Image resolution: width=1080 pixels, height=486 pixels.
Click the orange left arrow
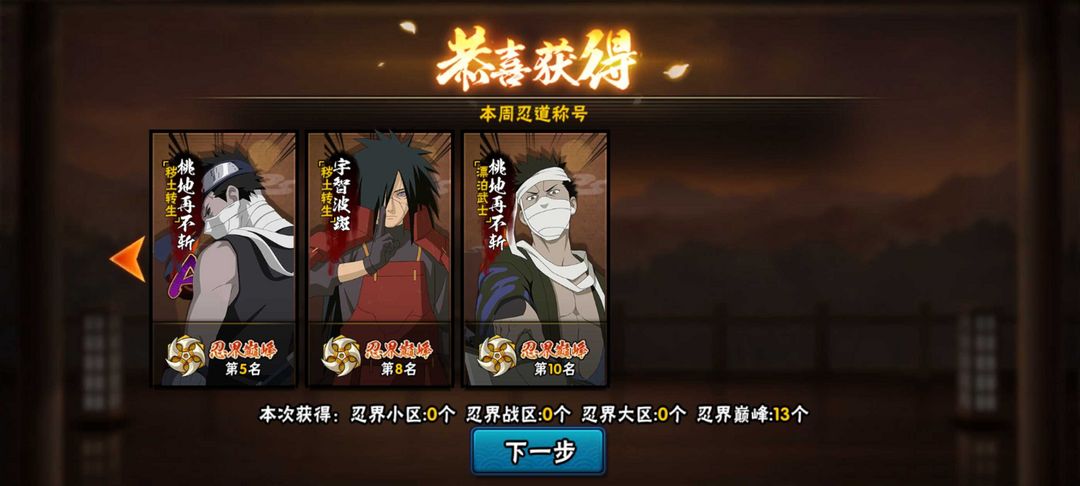tap(129, 259)
